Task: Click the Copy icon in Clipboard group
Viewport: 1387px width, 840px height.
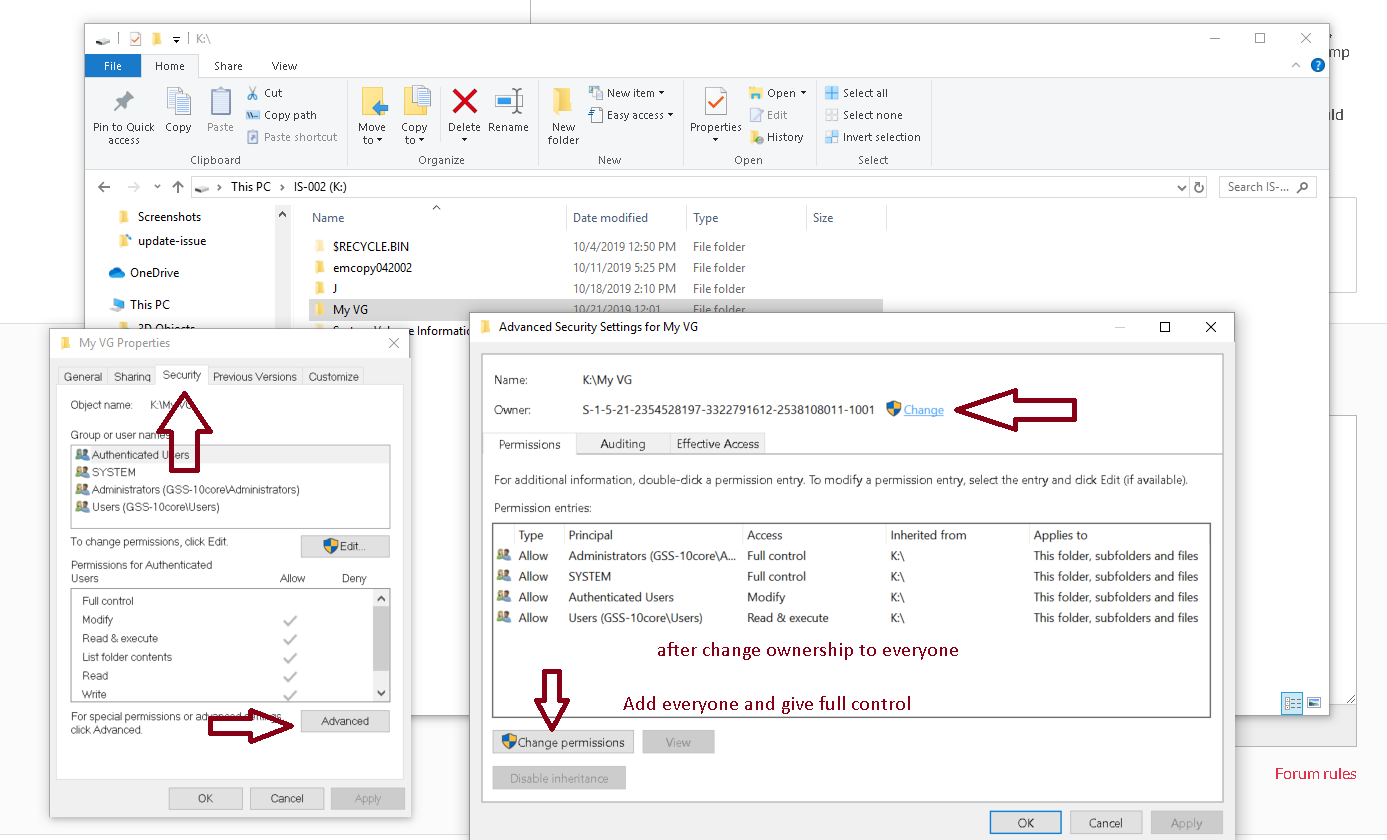Action: tap(178, 102)
